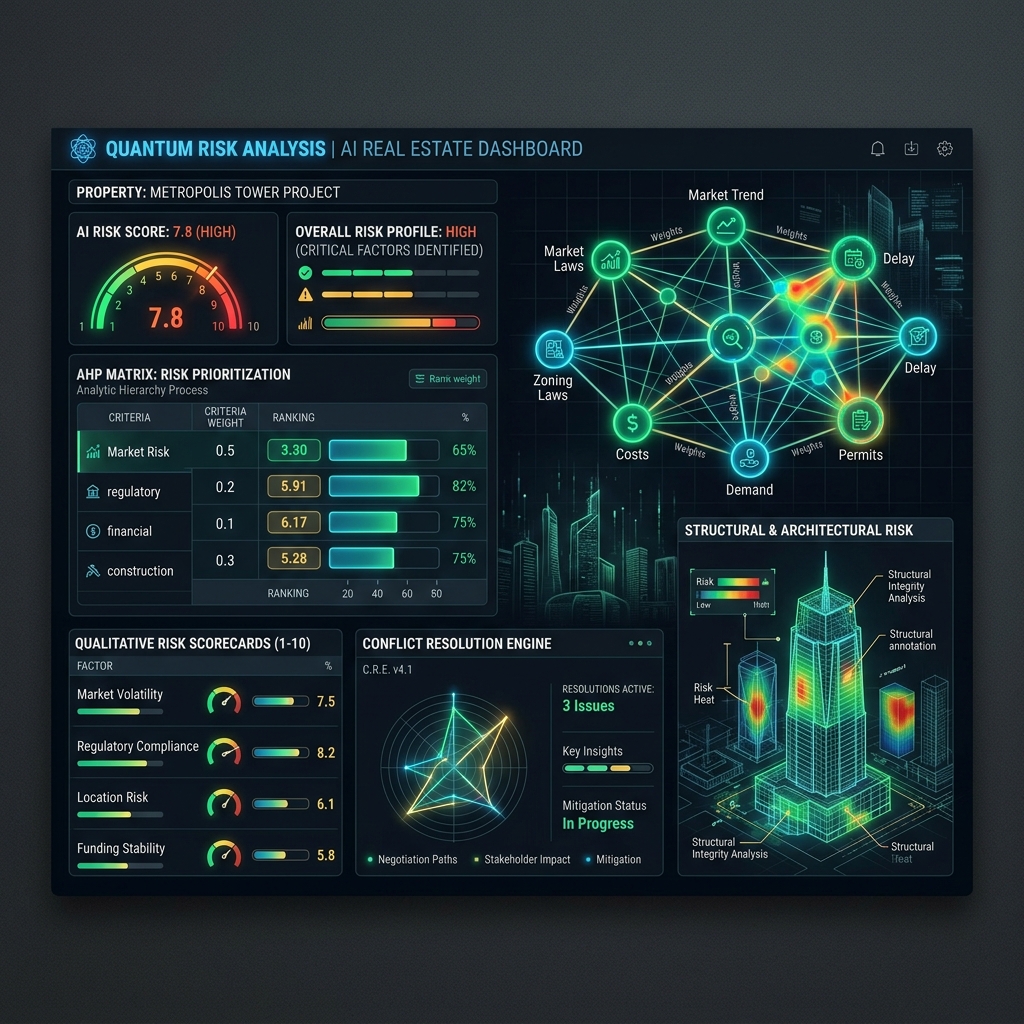Click the Regulatory Compliance gauge icon
The width and height of the screenshot is (1024, 1024).
point(224,752)
